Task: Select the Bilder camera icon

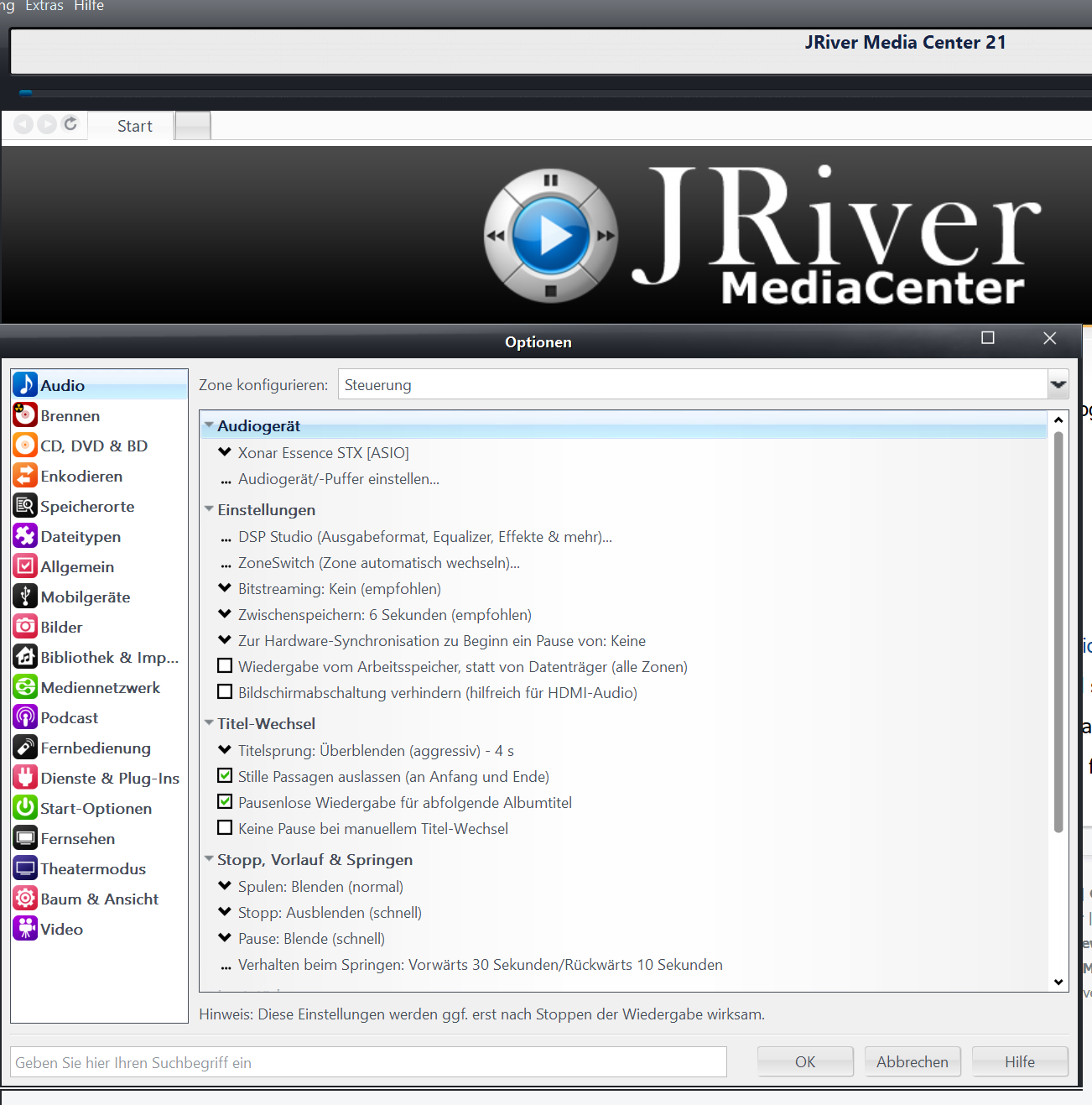Action: click(x=25, y=627)
